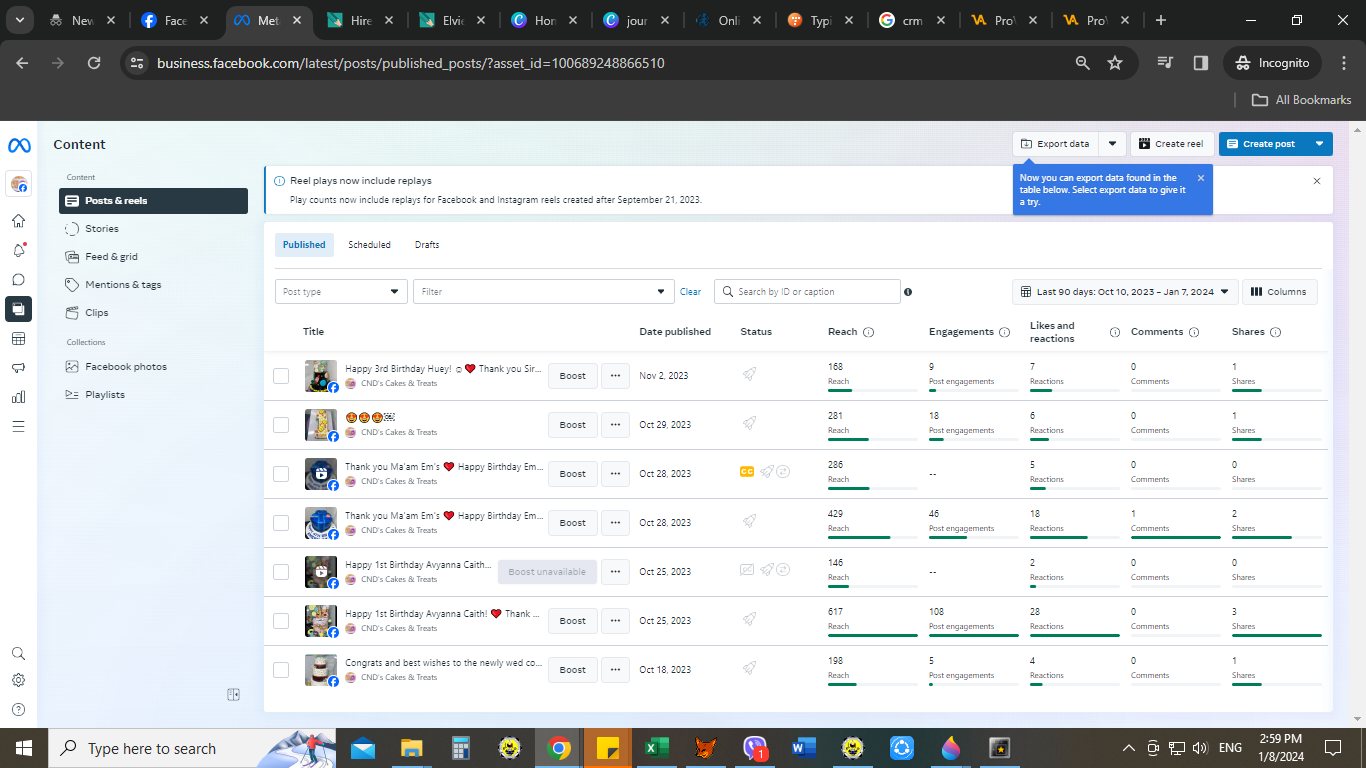Image resolution: width=1366 pixels, height=768 pixels.
Task: Open the Home icon in the left rail
Action: [18, 220]
